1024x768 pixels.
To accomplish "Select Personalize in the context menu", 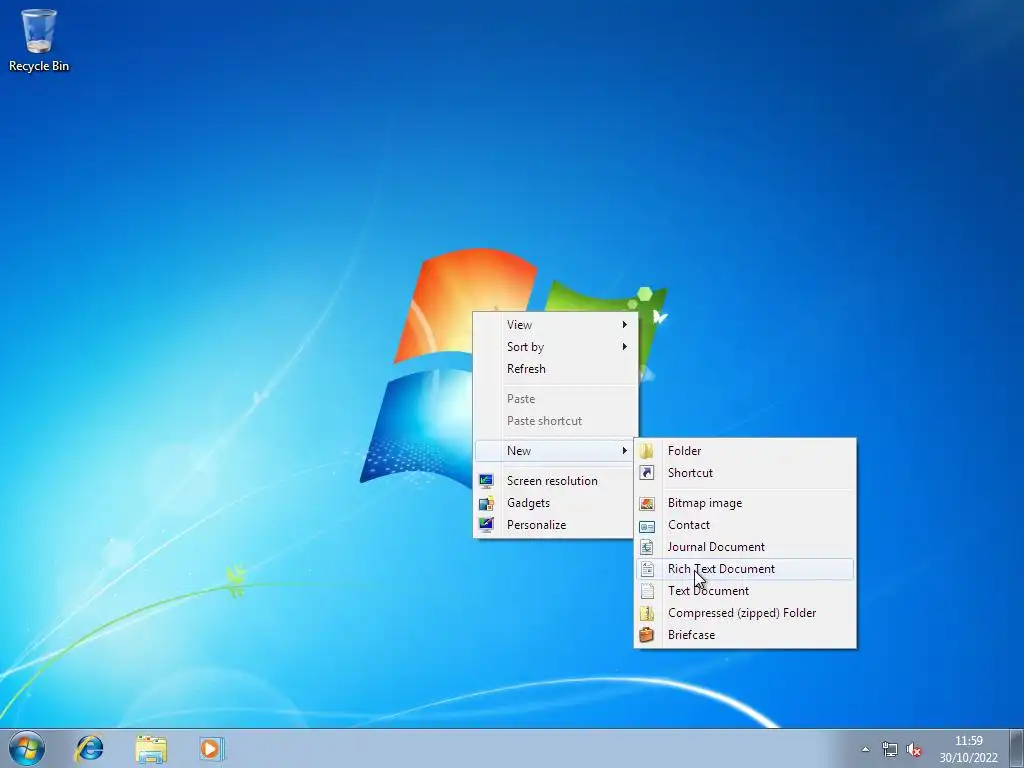I will [x=554, y=525].
